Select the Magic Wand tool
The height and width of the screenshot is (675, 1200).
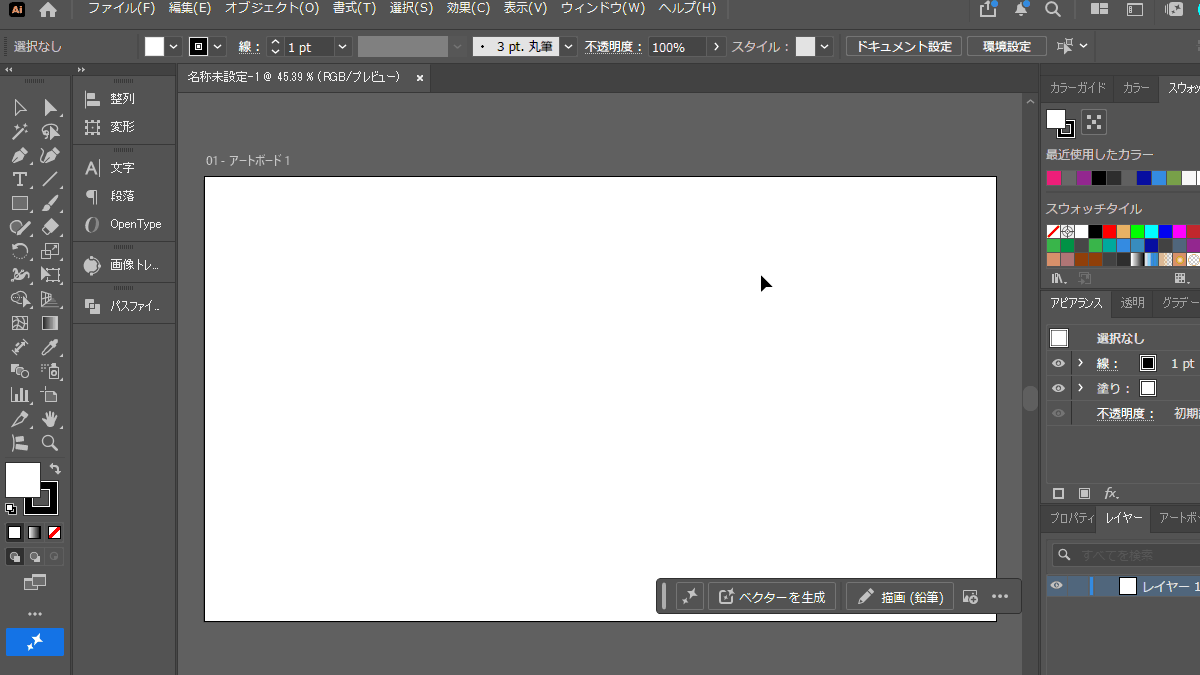tap(20, 131)
